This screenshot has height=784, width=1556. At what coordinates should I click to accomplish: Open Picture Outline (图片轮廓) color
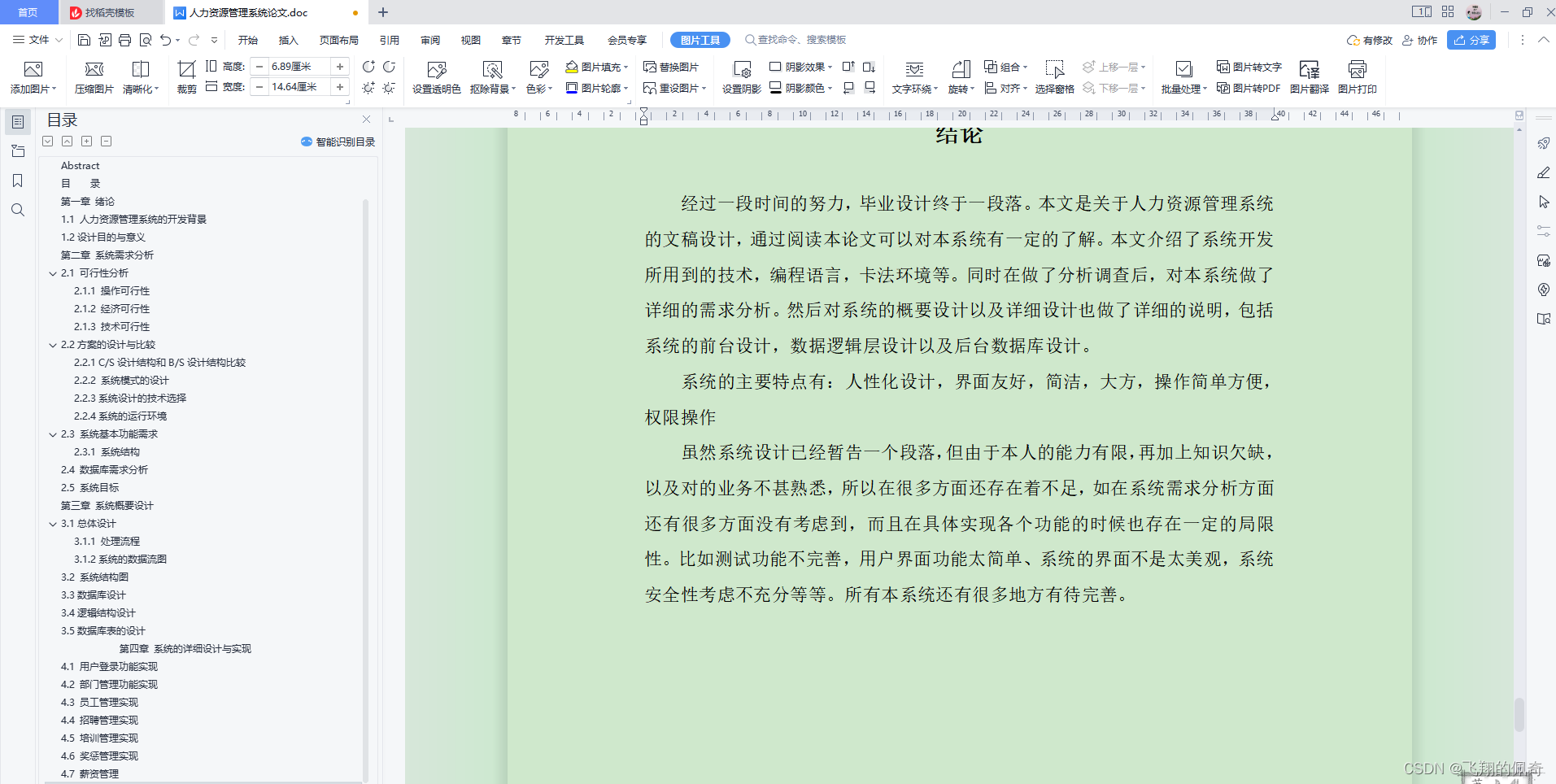tap(597, 88)
